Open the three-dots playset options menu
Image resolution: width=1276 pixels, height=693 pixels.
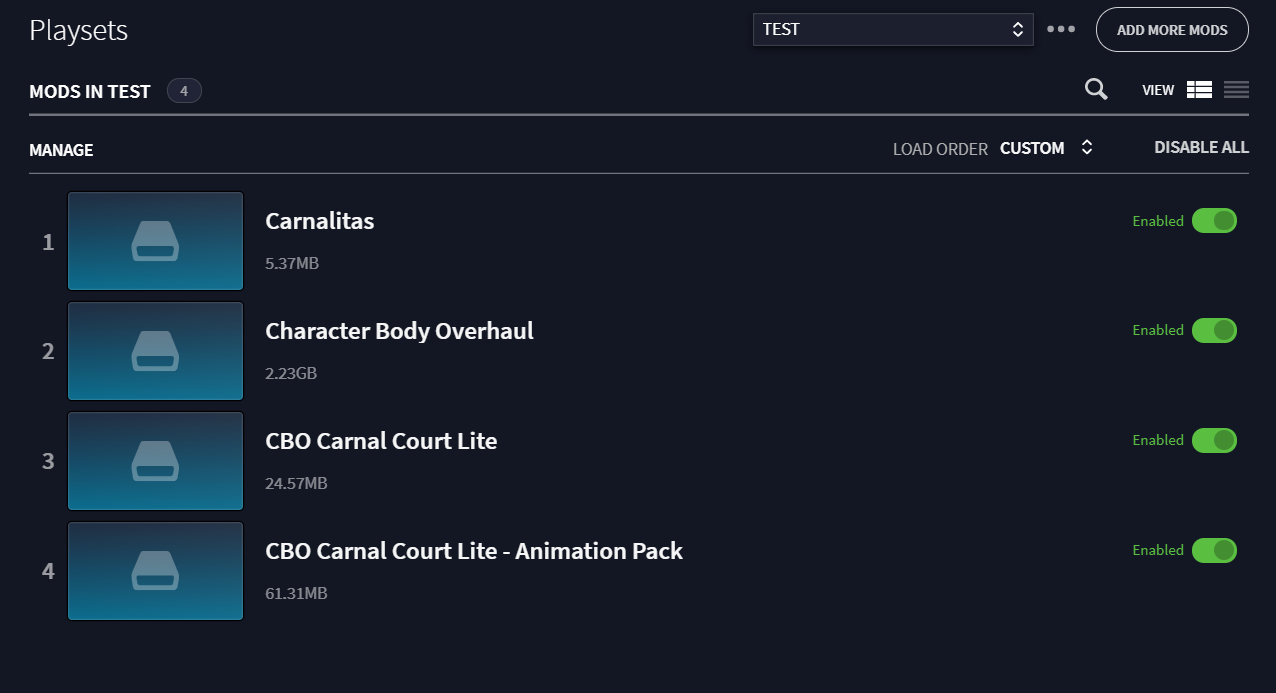click(x=1061, y=29)
